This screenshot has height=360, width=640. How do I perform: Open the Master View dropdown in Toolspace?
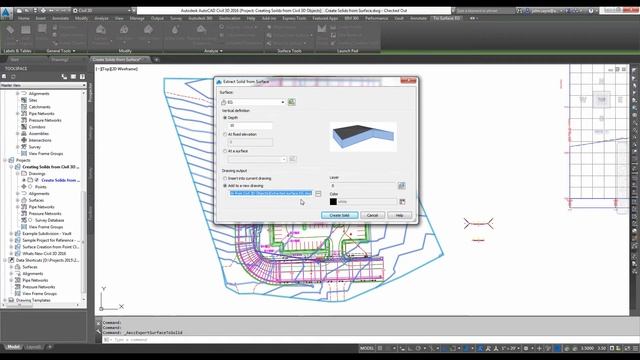43,85
